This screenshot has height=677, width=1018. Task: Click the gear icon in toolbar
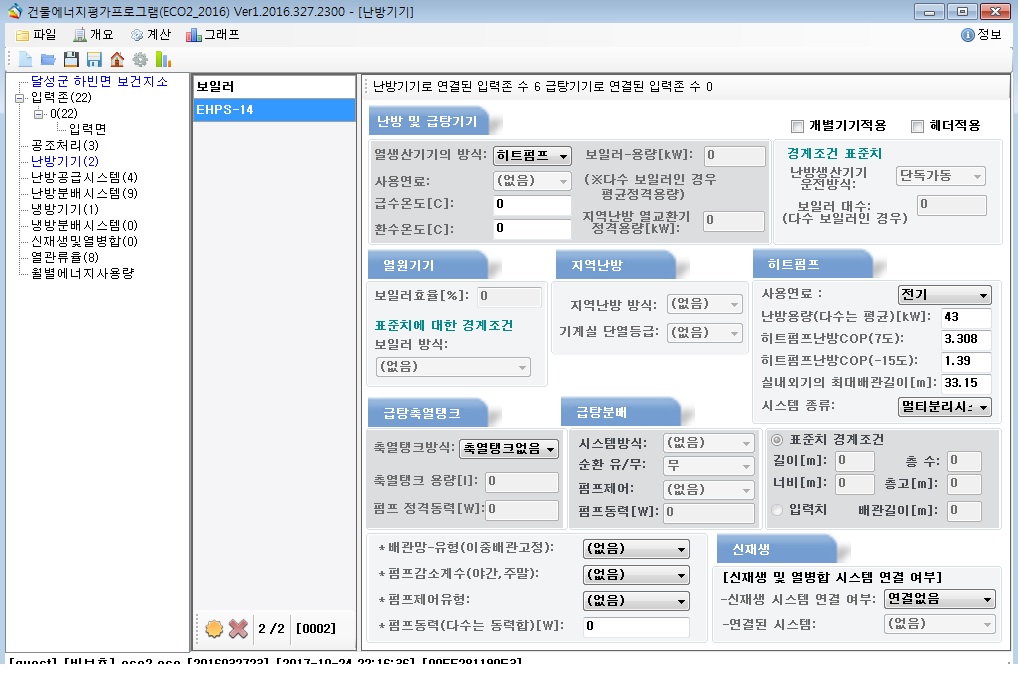pos(140,59)
